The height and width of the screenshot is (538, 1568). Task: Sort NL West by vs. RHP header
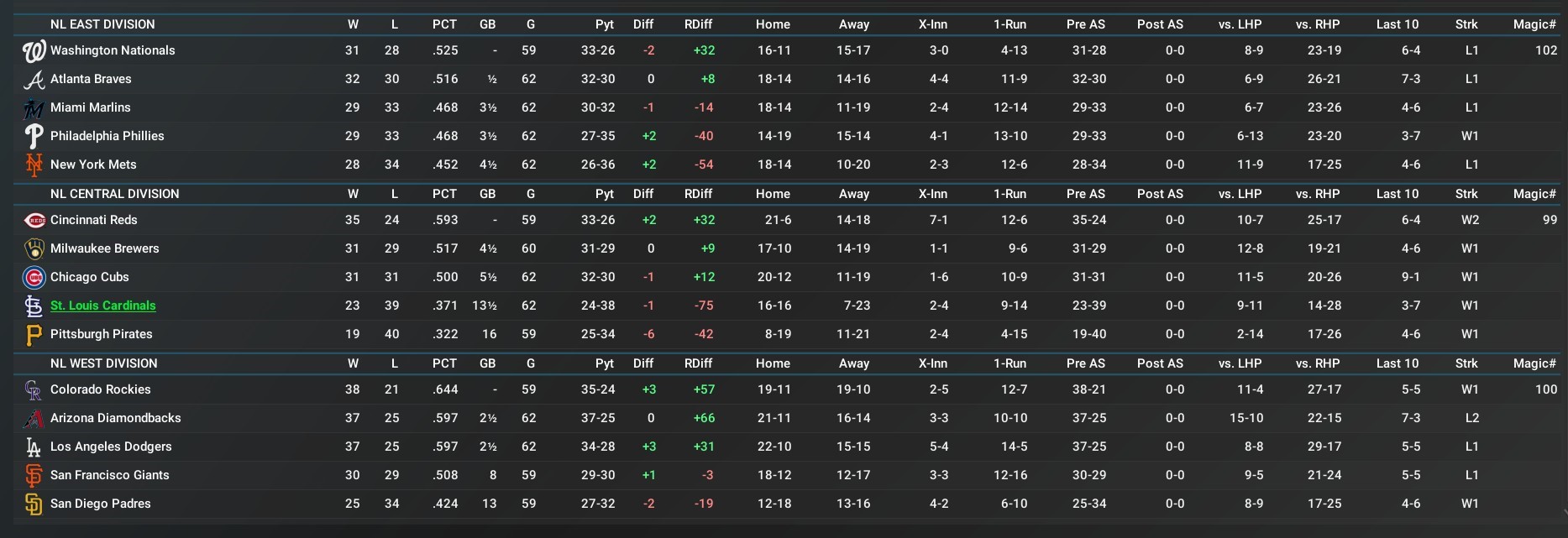point(1318,363)
